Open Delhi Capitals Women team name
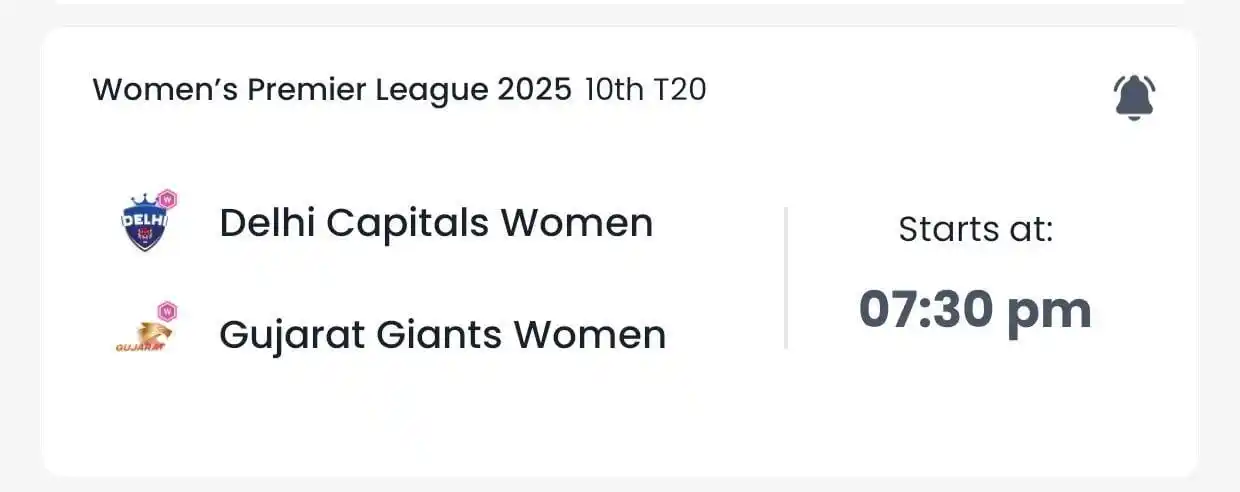Image resolution: width=1240 pixels, height=492 pixels. coord(436,222)
